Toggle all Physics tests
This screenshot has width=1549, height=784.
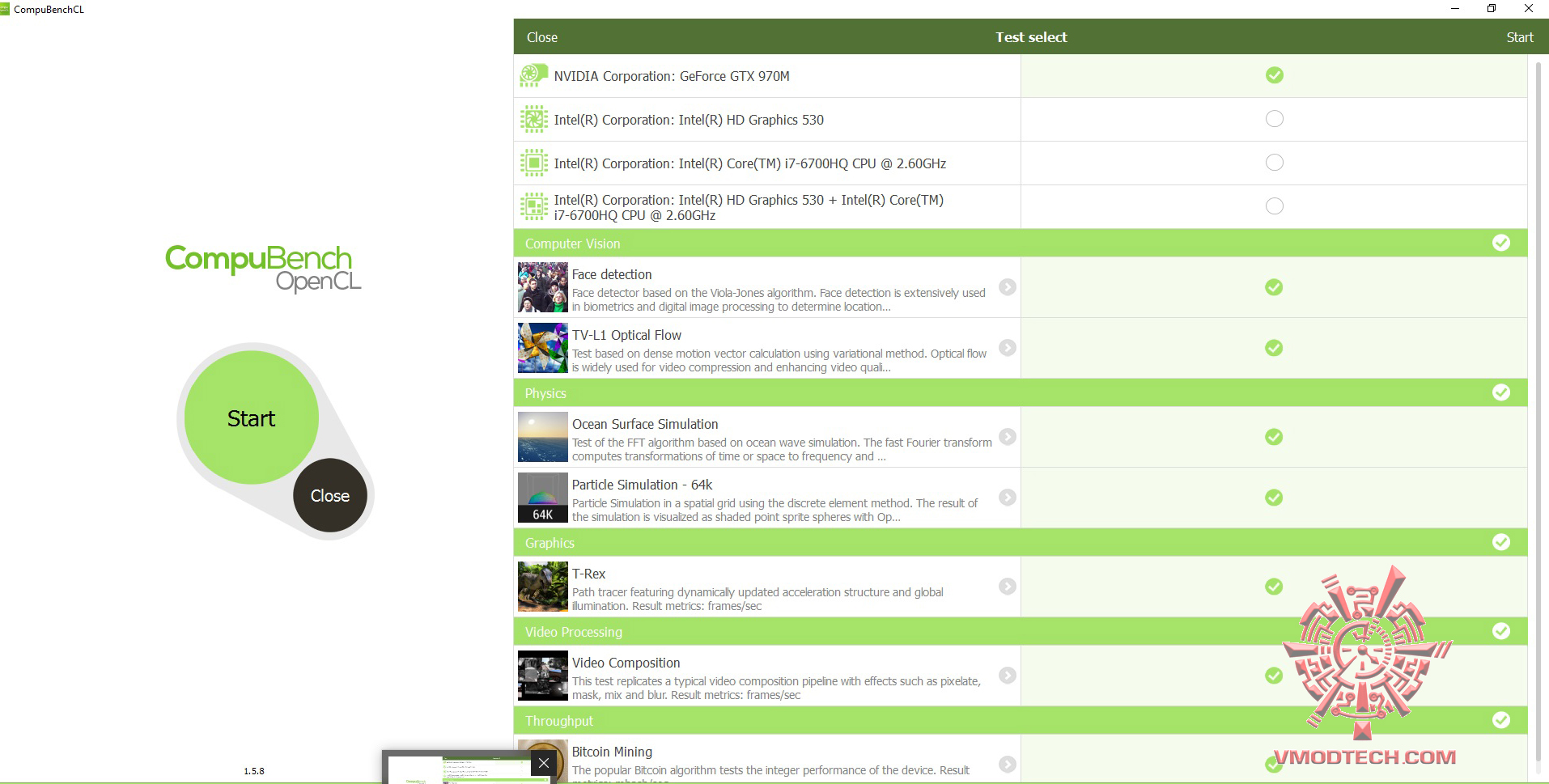(x=1501, y=392)
